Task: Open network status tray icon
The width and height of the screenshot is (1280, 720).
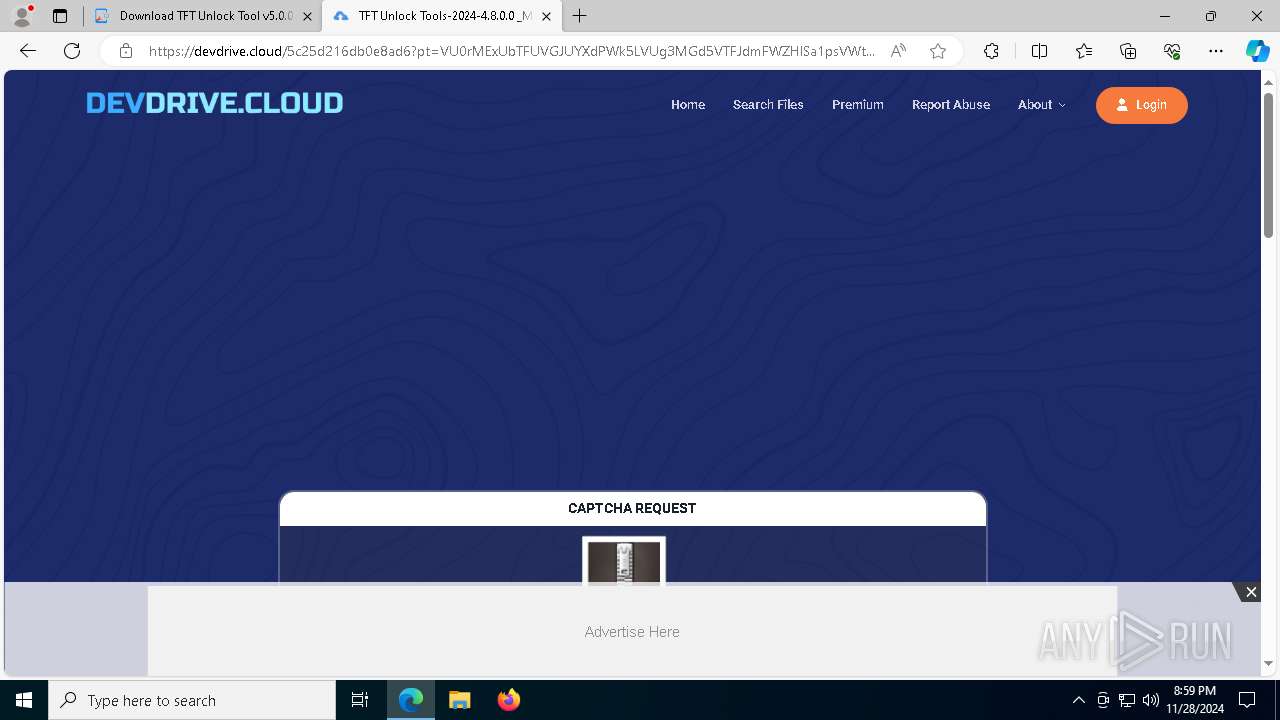Action: click(1127, 700)
